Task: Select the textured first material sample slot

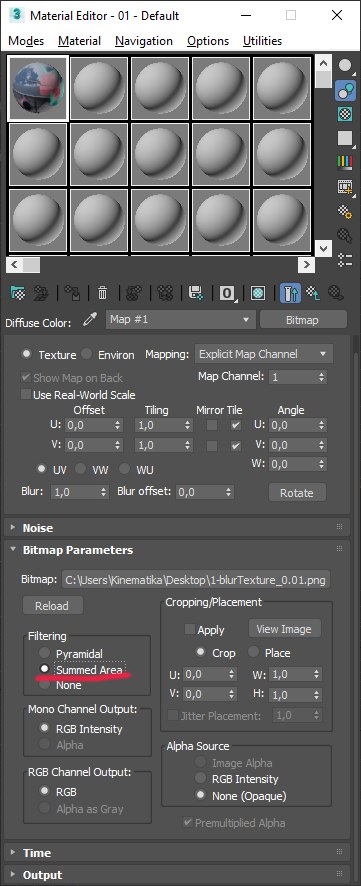Action: [x=38, y=87]
